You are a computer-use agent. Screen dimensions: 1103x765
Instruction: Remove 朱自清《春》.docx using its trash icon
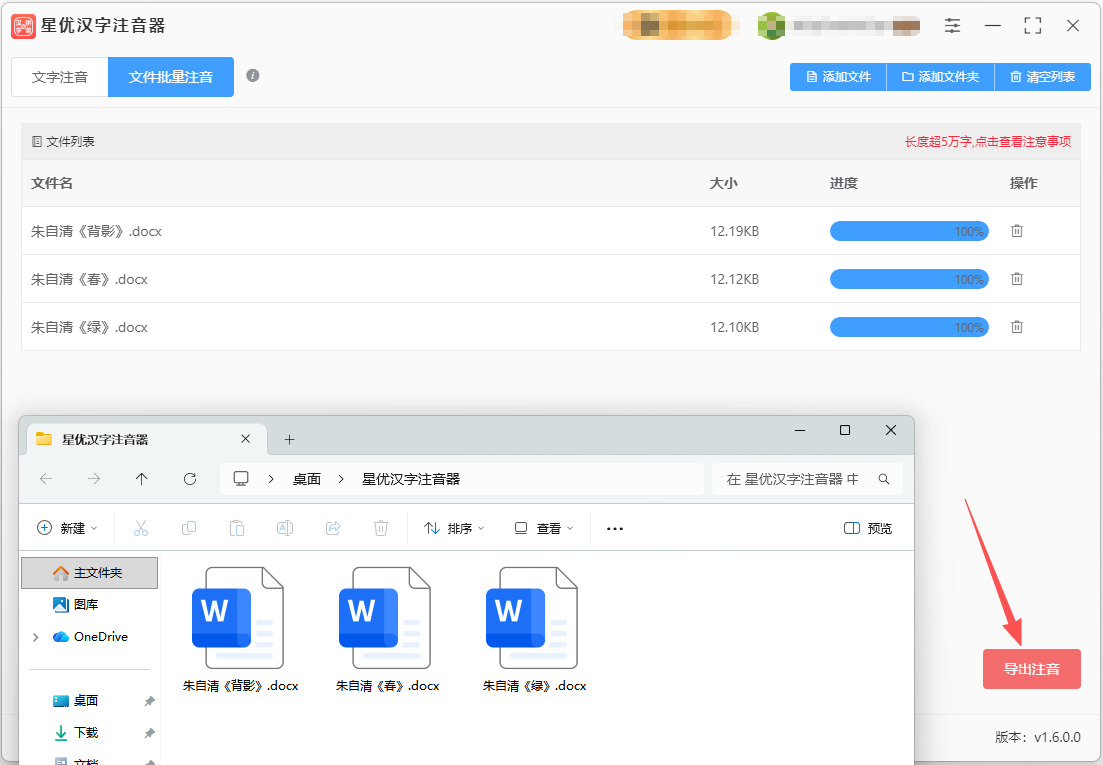[1016, 279]
